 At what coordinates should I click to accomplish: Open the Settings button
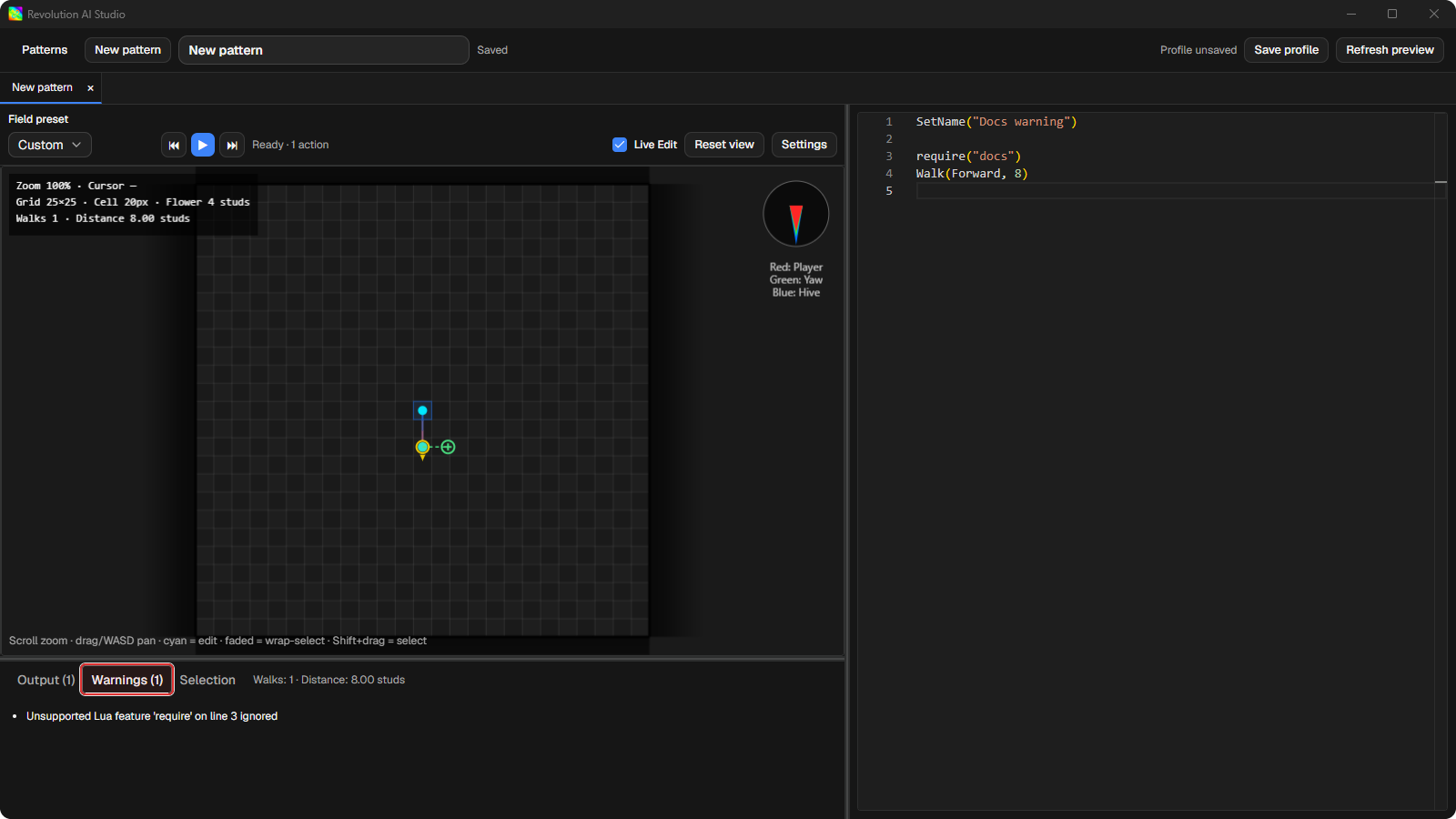pyautogui.click(x=804, y=145)
